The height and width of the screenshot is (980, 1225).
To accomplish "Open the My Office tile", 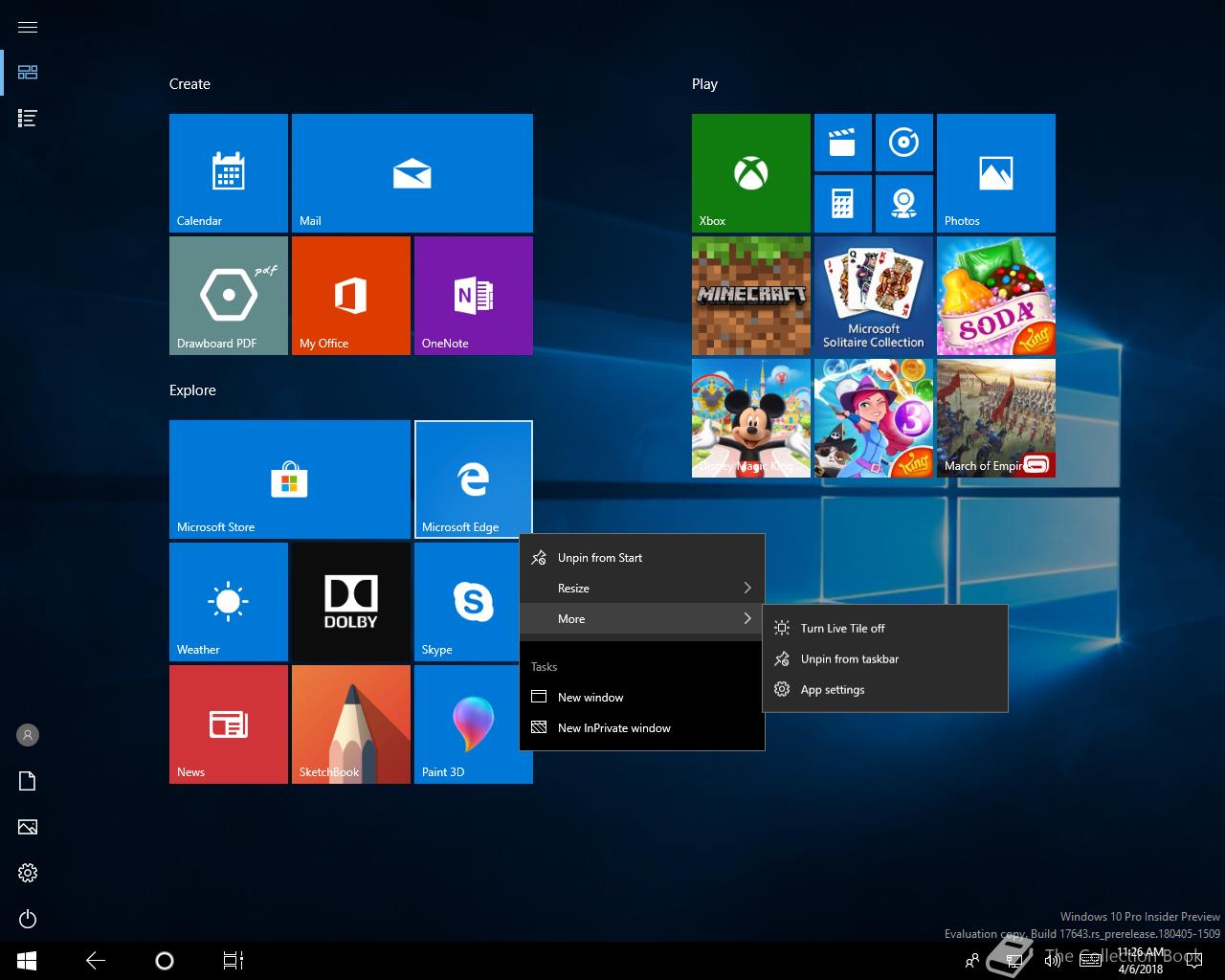I will pos(351,296).
